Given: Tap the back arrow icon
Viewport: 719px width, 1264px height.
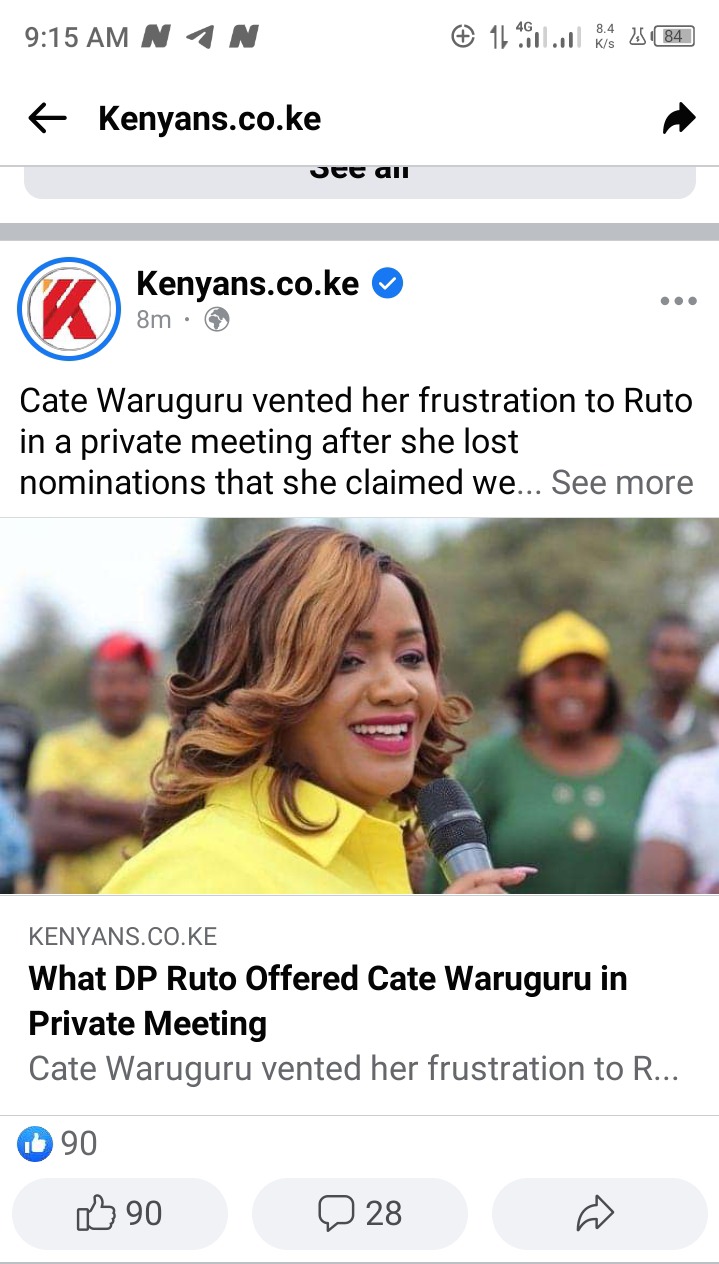Looking at the screenshot, I should 47,119.
